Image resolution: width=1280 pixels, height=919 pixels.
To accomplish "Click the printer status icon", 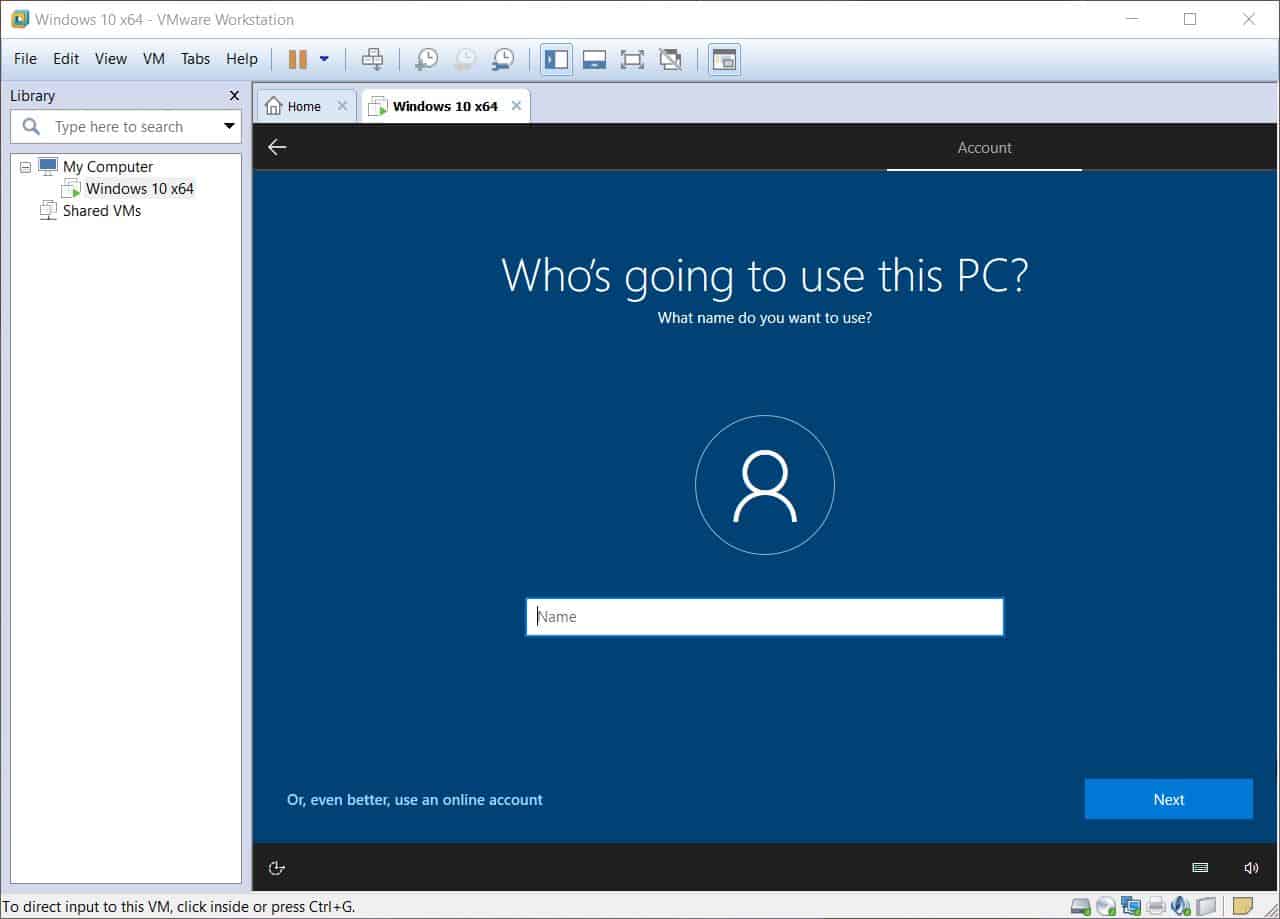I will [x=1156, y=907].
